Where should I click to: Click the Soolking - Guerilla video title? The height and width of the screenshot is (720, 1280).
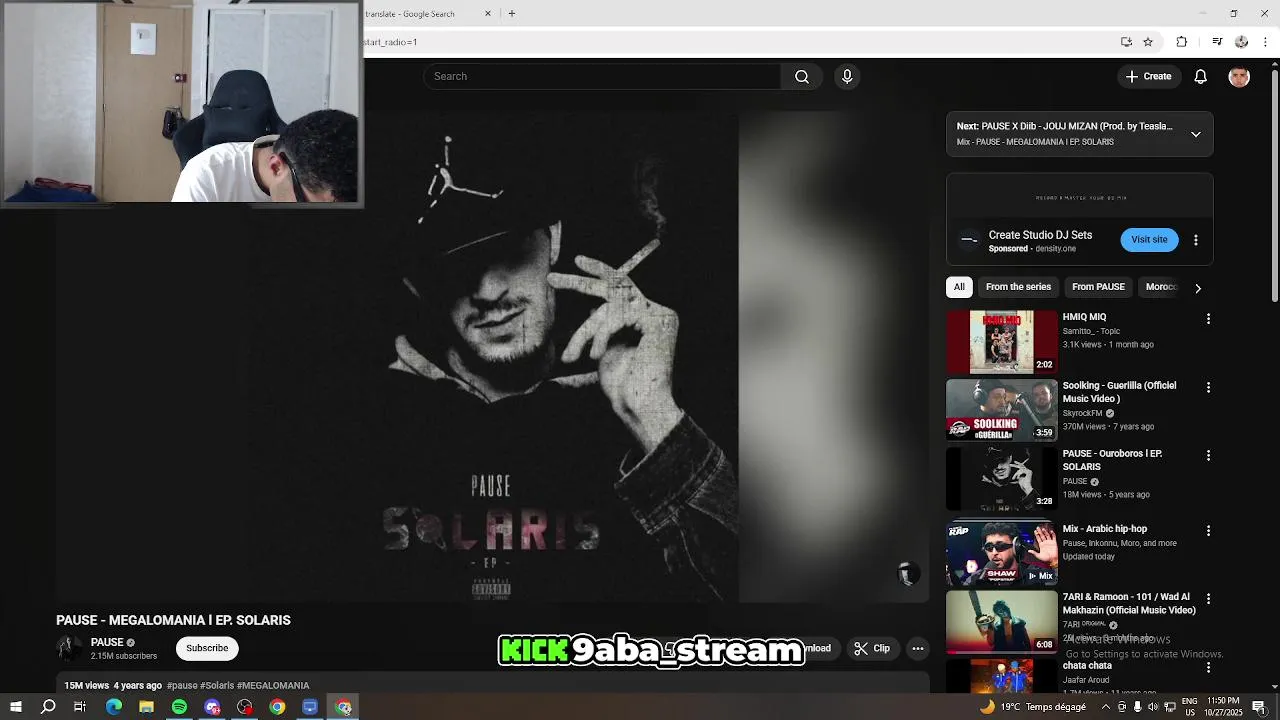click(x=1119, y=392)
